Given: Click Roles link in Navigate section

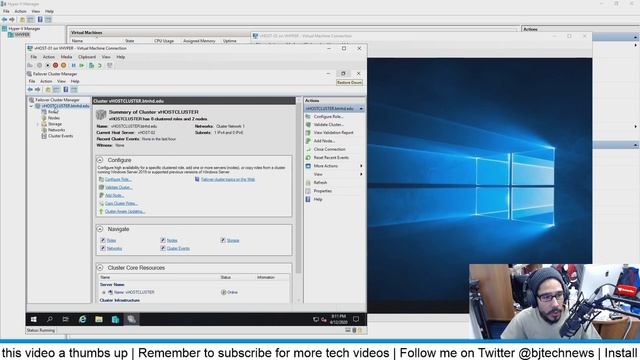Looking at the screenshot, I should tap(111, 240).
